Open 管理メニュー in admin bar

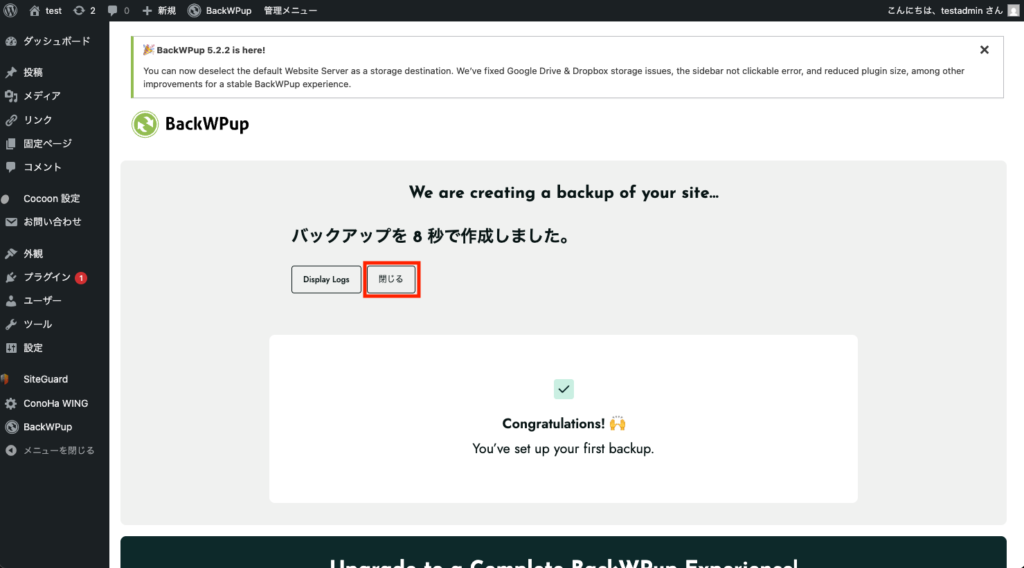pos(291,10)
